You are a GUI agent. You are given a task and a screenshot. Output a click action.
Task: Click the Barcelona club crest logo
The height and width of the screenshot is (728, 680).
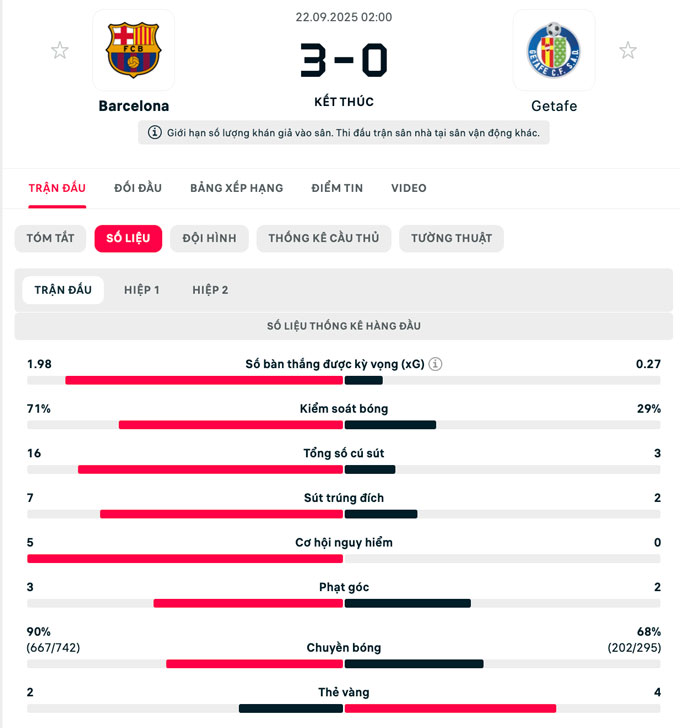[133, 51]
